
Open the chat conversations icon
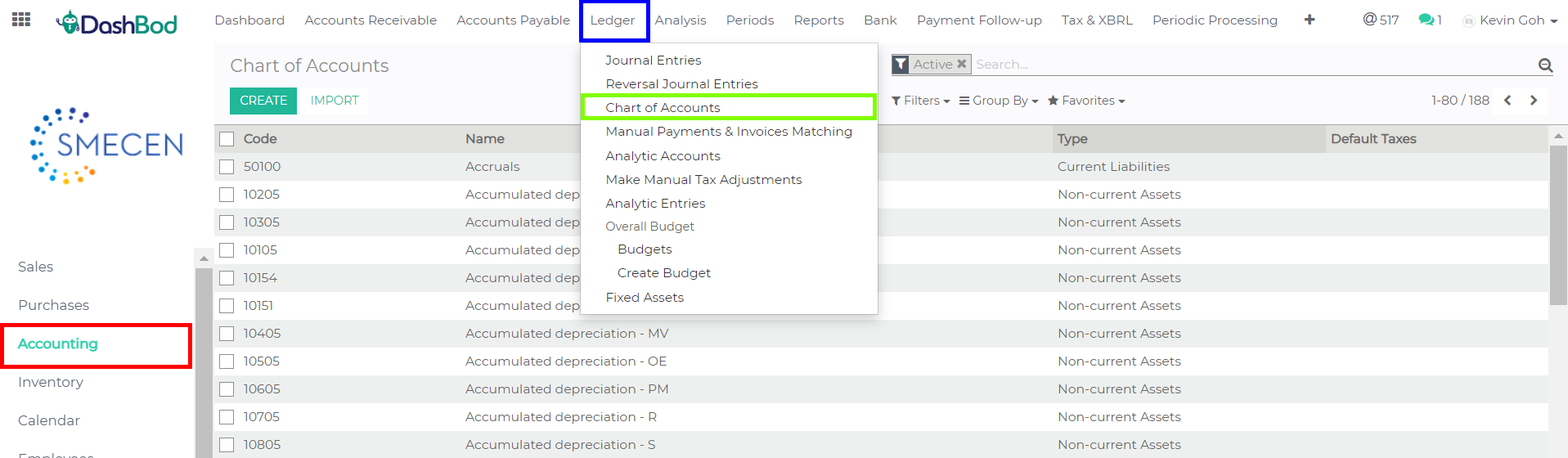(x=1429, y=20)
